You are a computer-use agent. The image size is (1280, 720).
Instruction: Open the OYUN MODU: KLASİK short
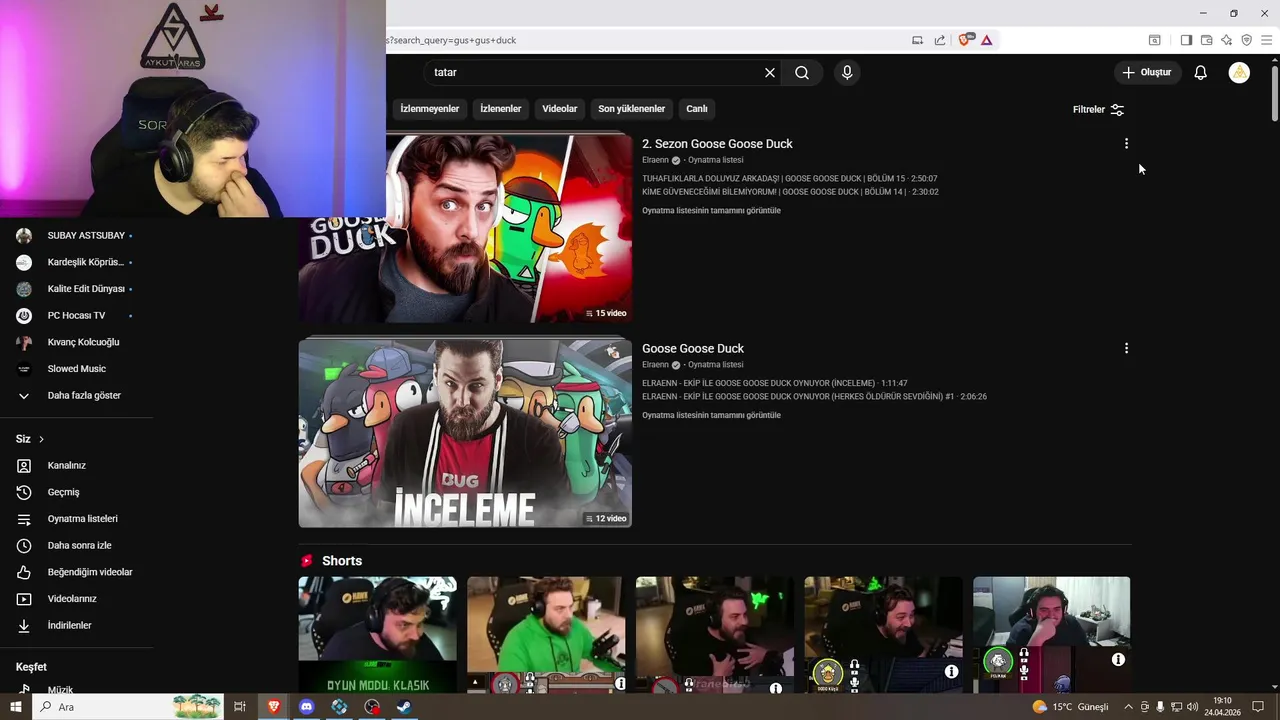pyautogui.click(x=377, y=635)
